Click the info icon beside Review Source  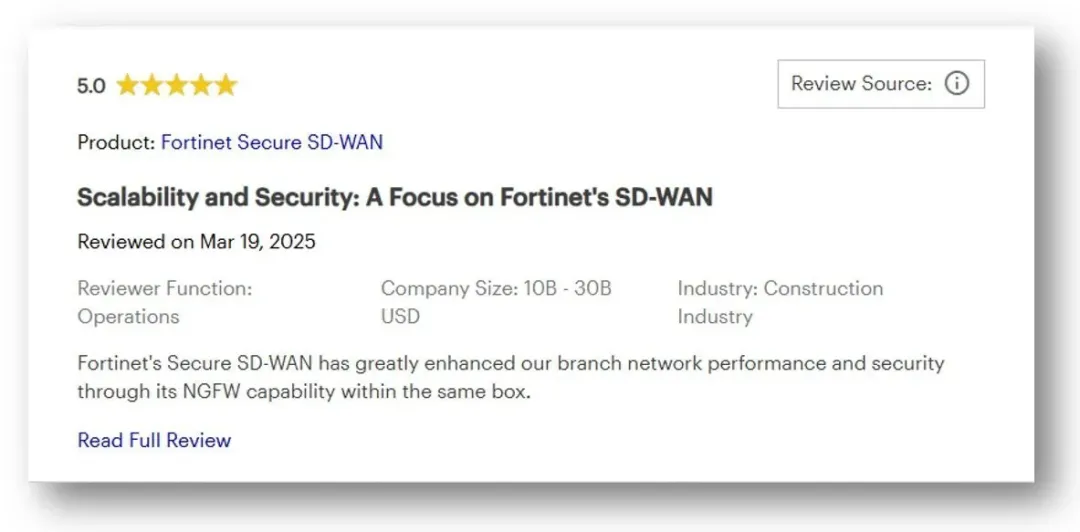pyautogui.click(x=957, y=84)
